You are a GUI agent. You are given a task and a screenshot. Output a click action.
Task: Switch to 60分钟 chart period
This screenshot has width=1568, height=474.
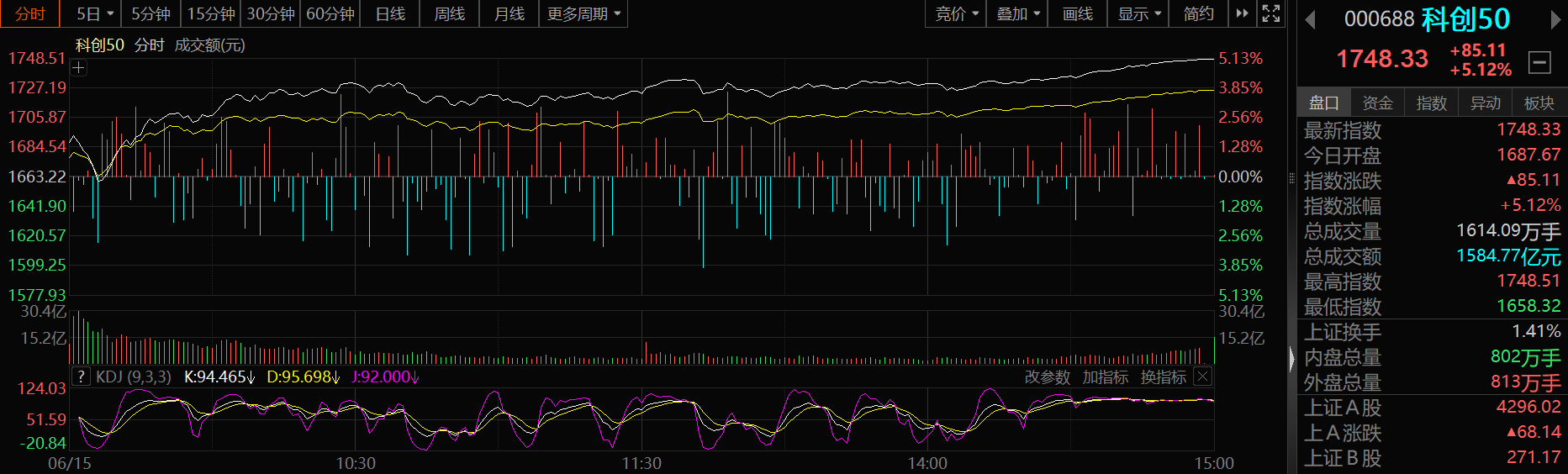coord(330,13)
